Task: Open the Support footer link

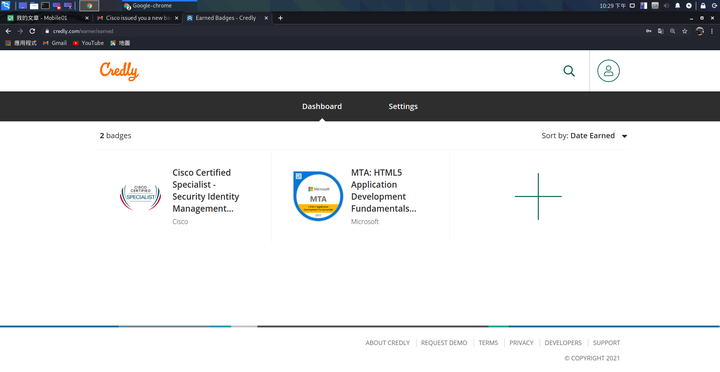Action: point(606,343)
